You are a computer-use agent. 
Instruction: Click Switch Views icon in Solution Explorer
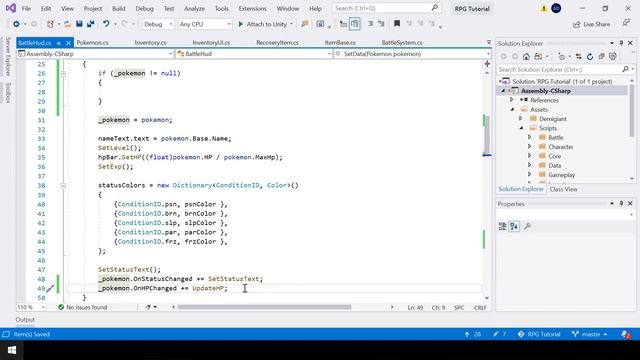[538, 57]
